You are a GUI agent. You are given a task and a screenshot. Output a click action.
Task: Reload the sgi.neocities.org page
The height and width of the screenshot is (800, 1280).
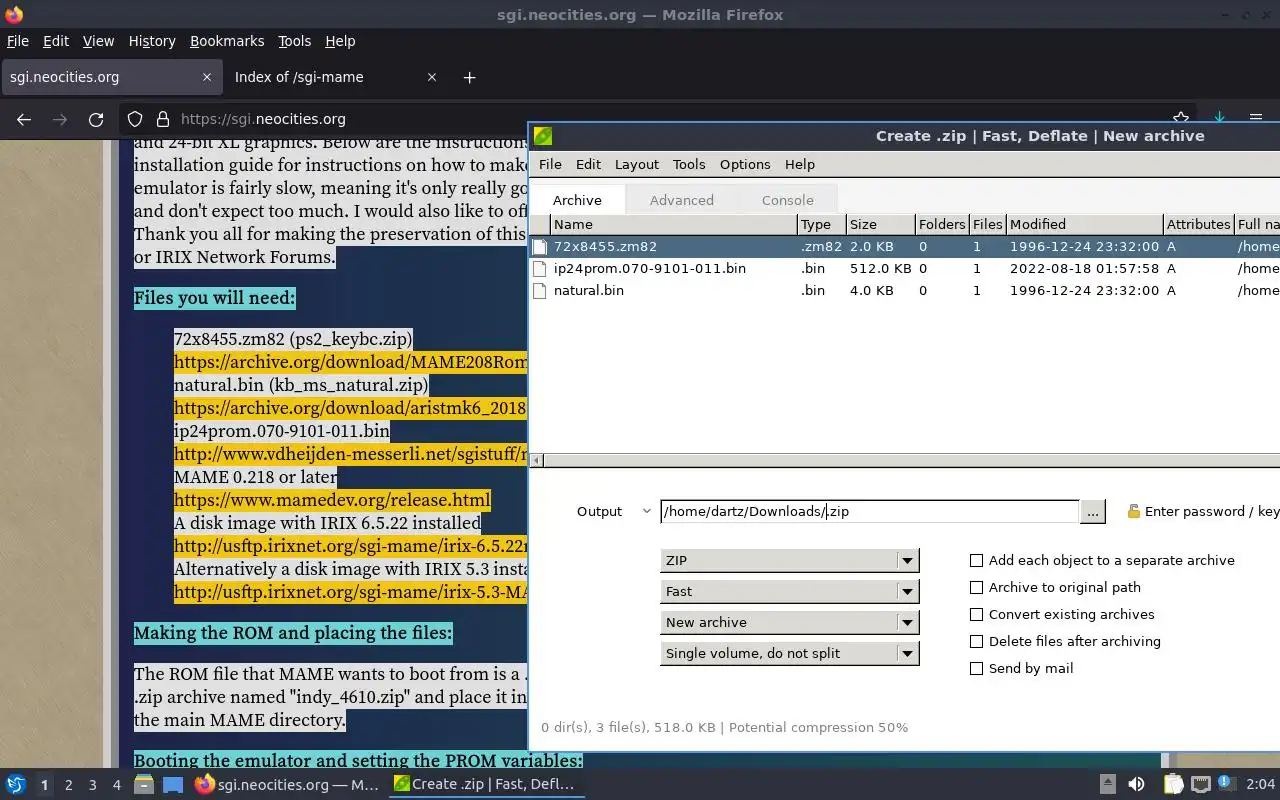coord(96,119)
